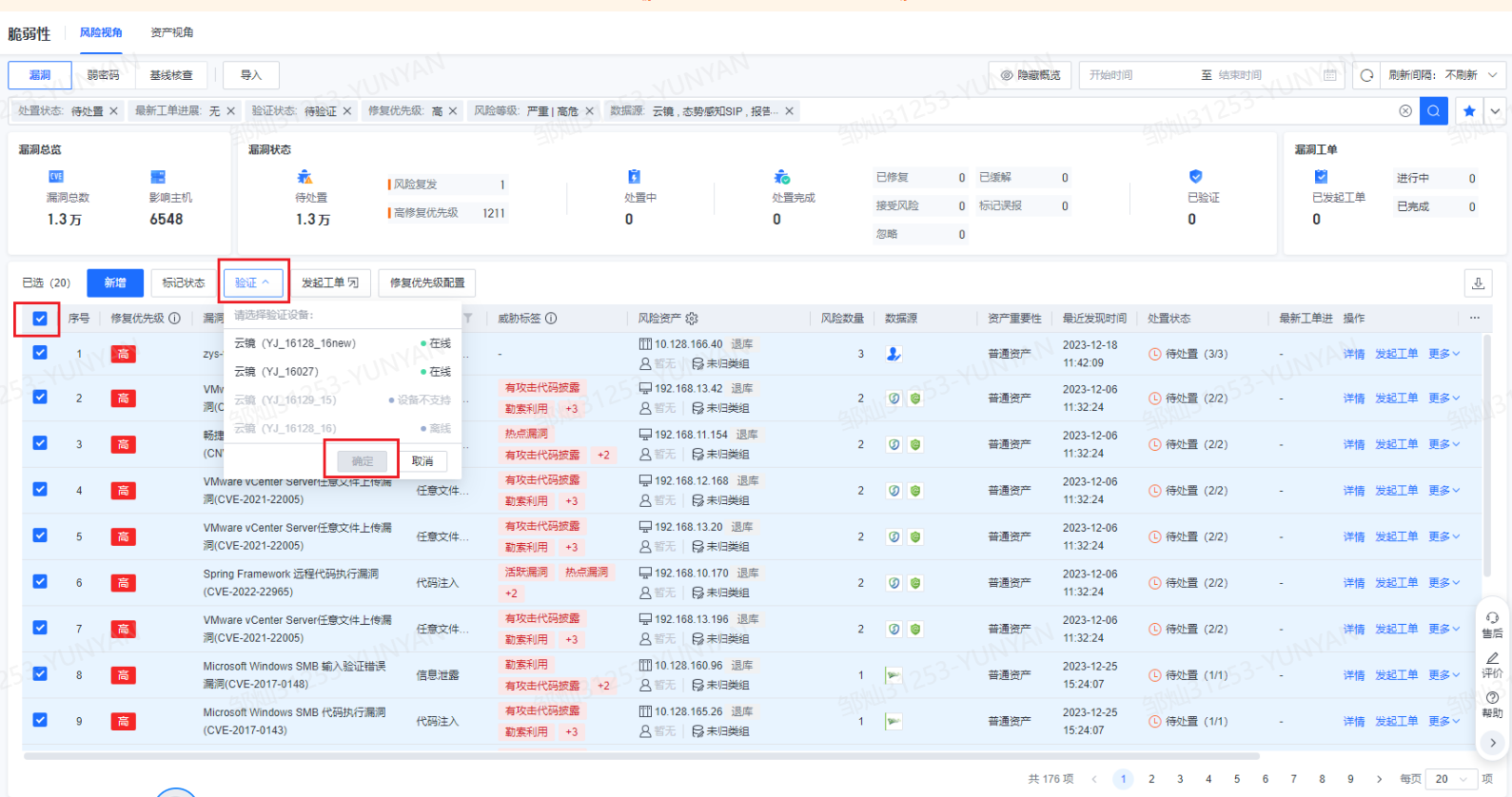
Task: Click the threat tag info icon
Action: (x=551, y=319)
